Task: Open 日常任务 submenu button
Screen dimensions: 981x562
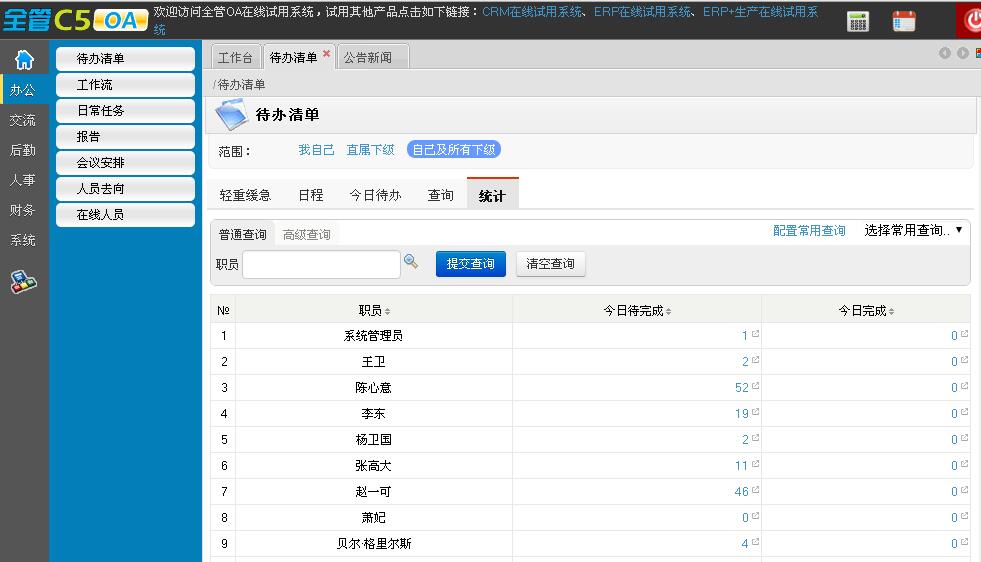Action: (x=125, y=111)
